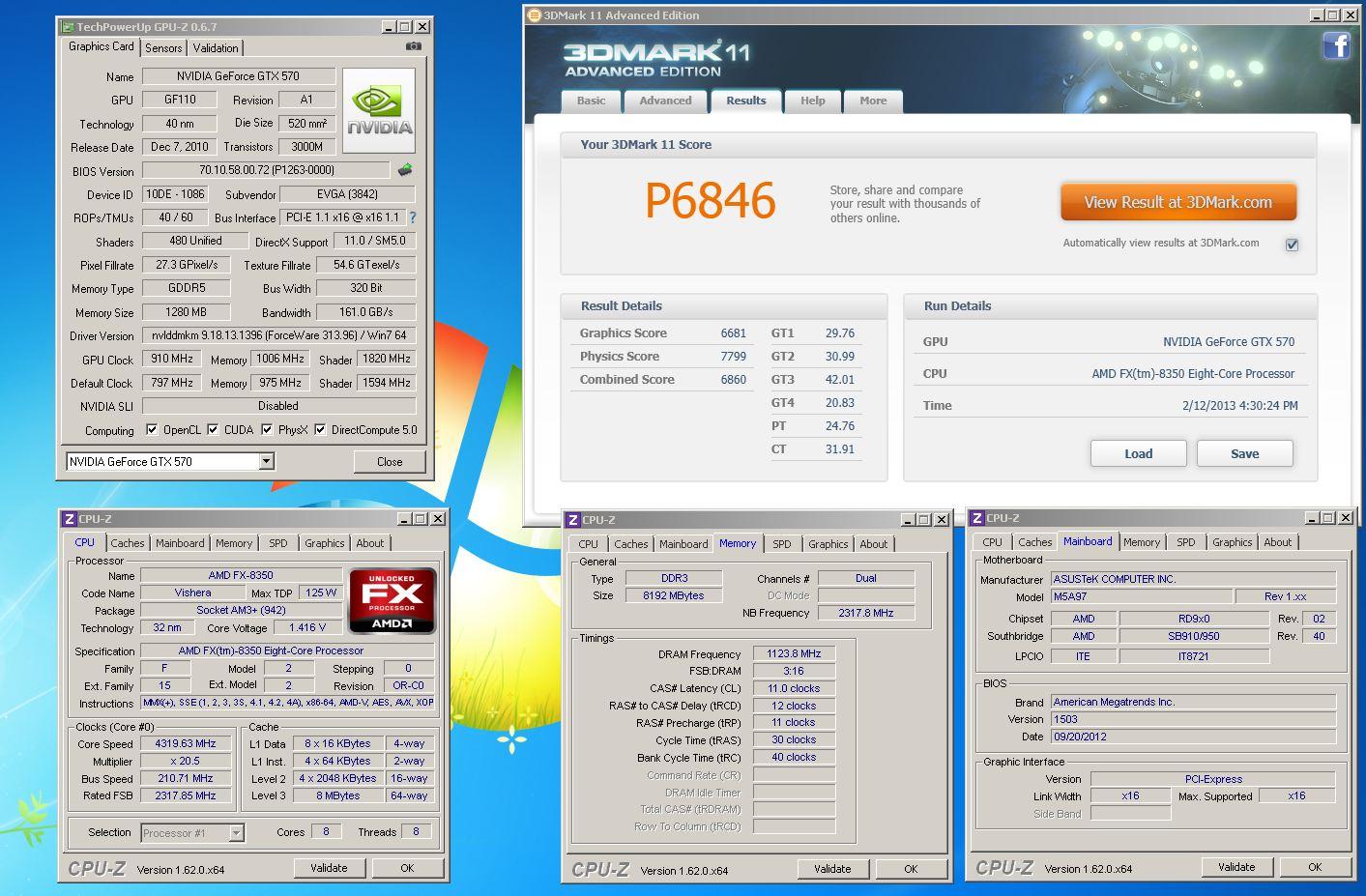This screenshot has width=1366, height=896.
Task: Click the BIOS Date 09/20/2012 field
Action: [x=1193, y=737]
